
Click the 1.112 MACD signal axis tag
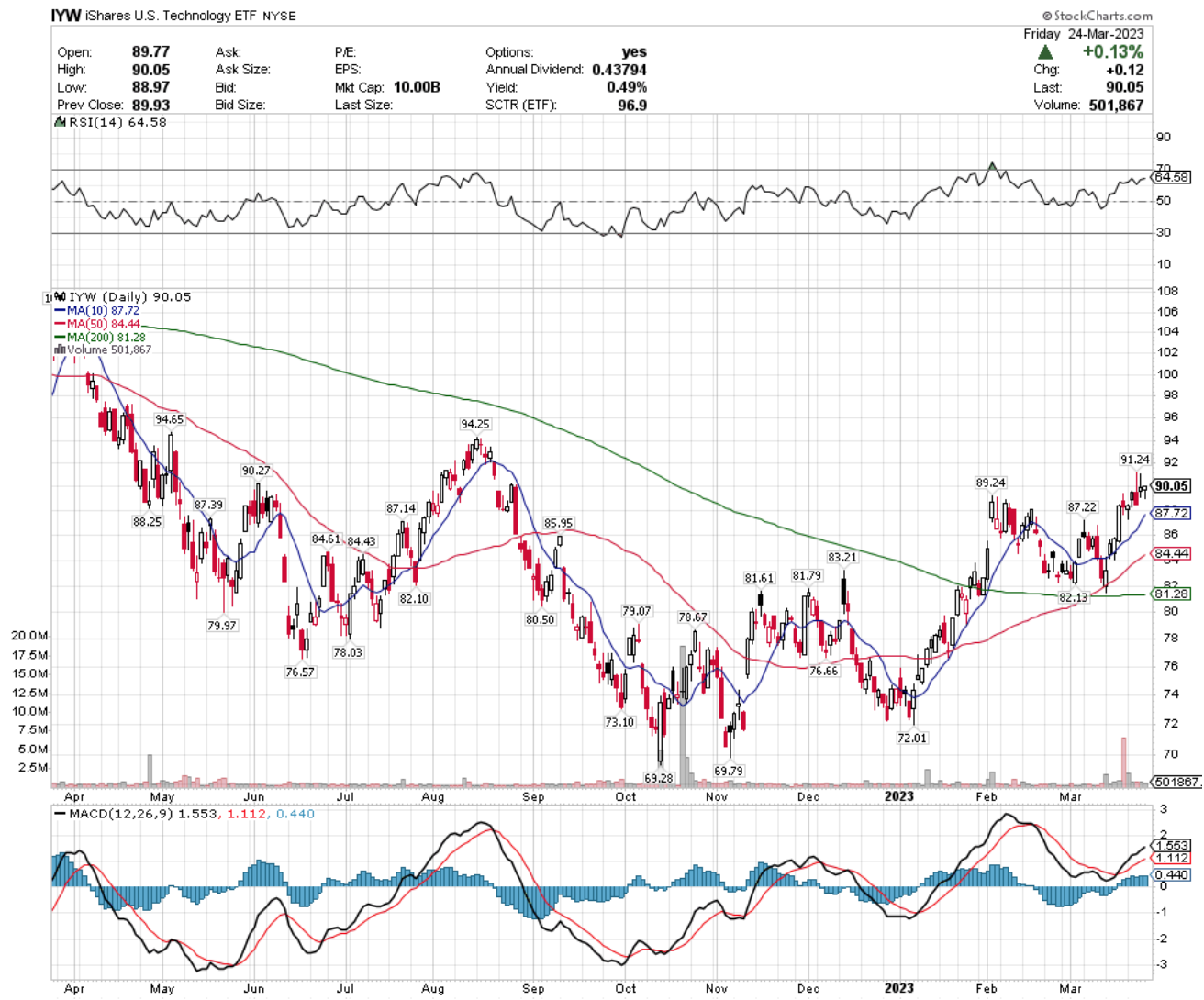(x=1172, y=858)
